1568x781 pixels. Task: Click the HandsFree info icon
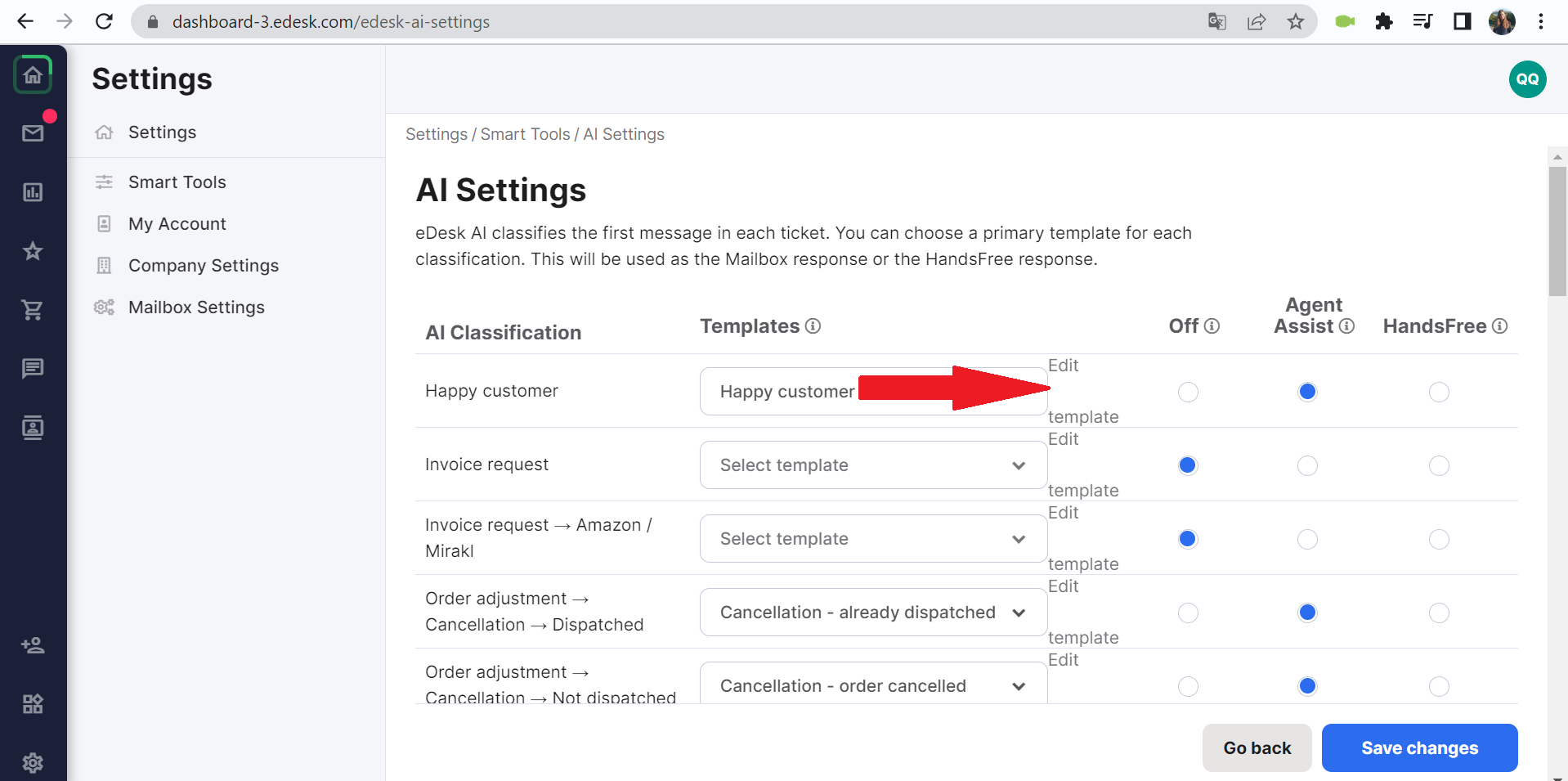coord(1499,326)
